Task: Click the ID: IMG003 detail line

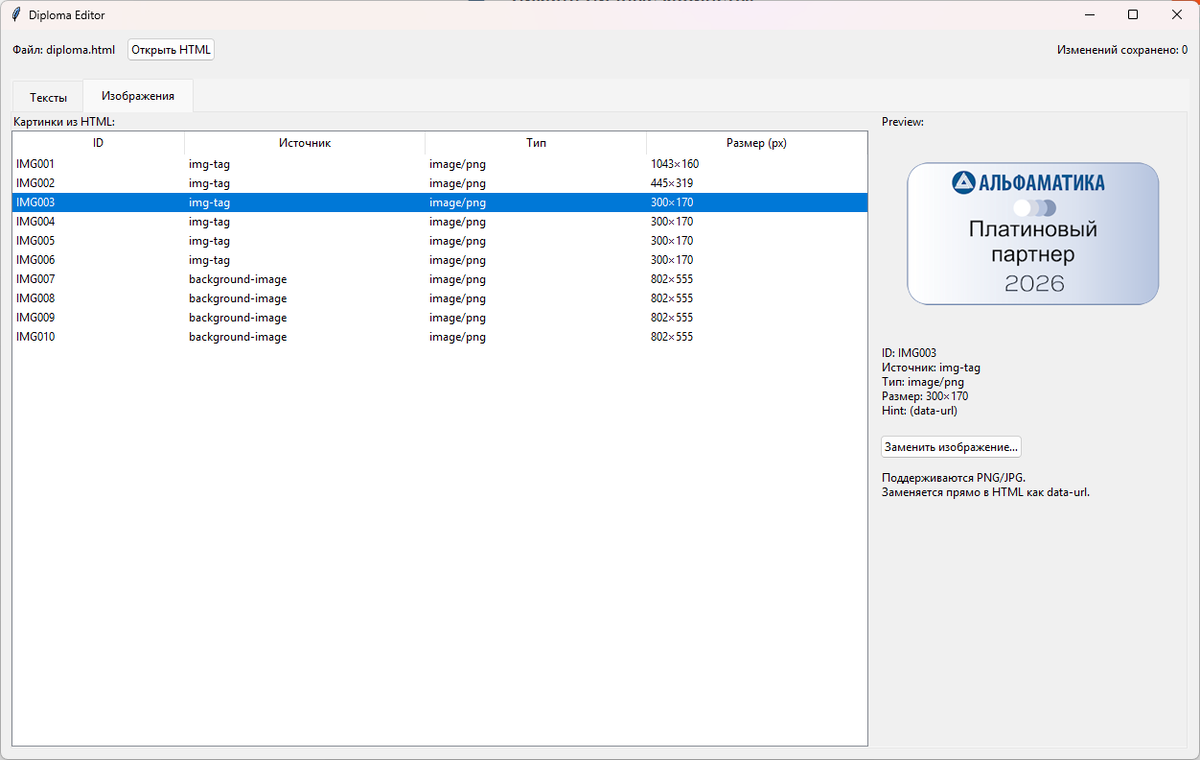Action: [x=909, y=353]
